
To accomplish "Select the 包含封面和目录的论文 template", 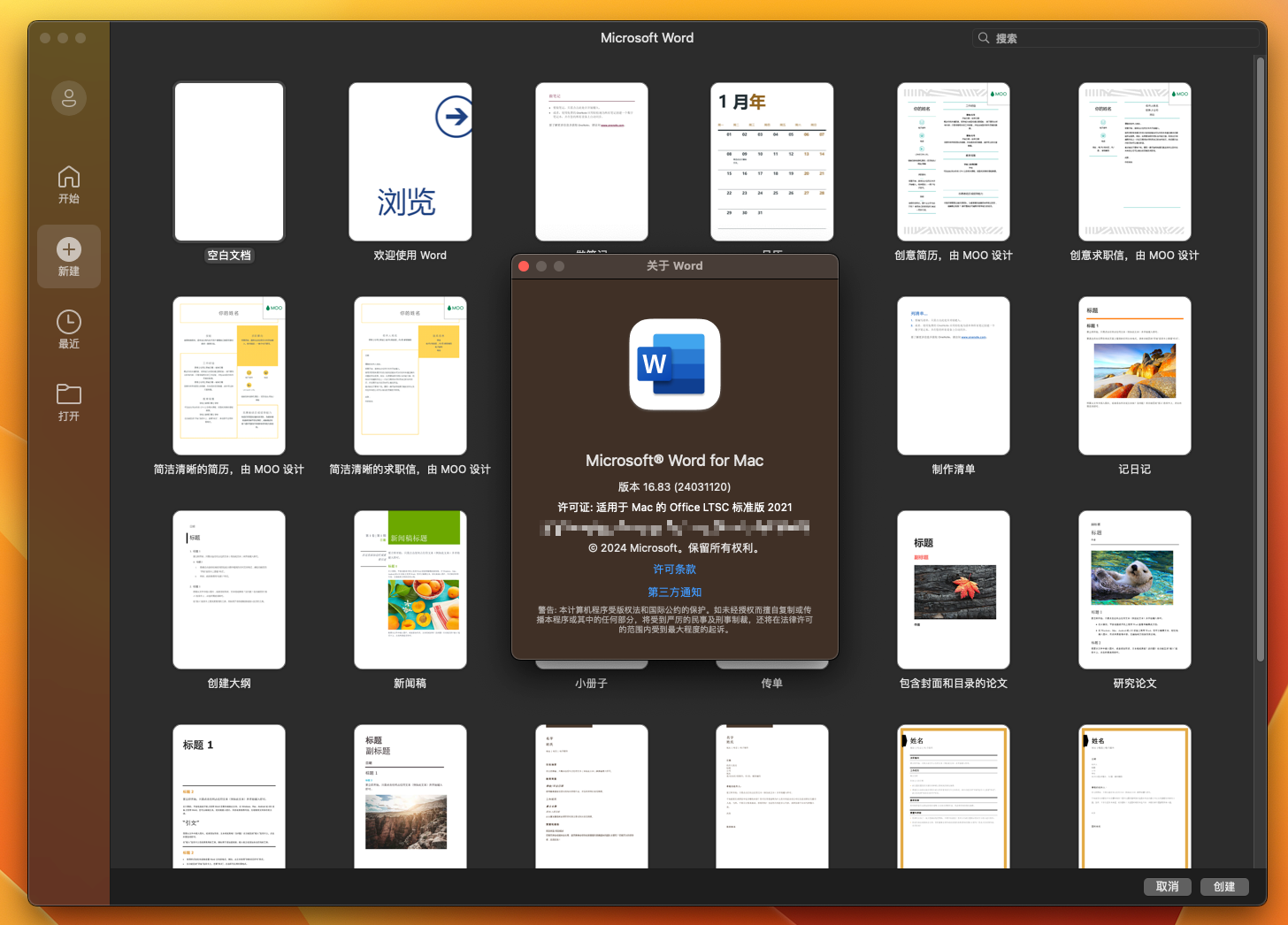I will coord(954,590).
